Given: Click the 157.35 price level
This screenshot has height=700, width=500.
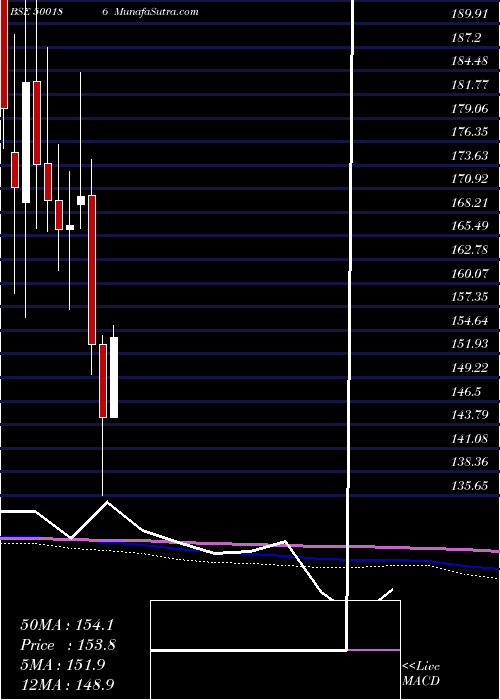Looking at the screenshot, I should click(470, 297).
